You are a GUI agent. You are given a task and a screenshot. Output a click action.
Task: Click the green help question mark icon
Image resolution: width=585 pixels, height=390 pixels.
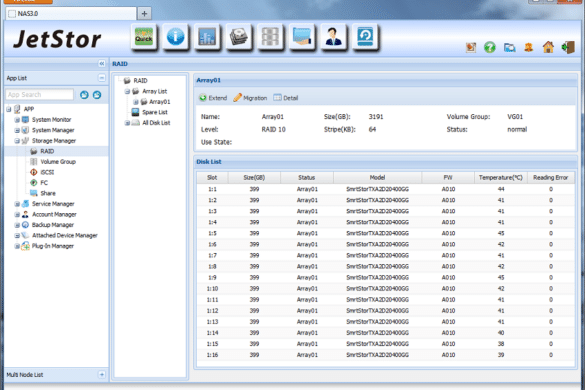[490, 47]
